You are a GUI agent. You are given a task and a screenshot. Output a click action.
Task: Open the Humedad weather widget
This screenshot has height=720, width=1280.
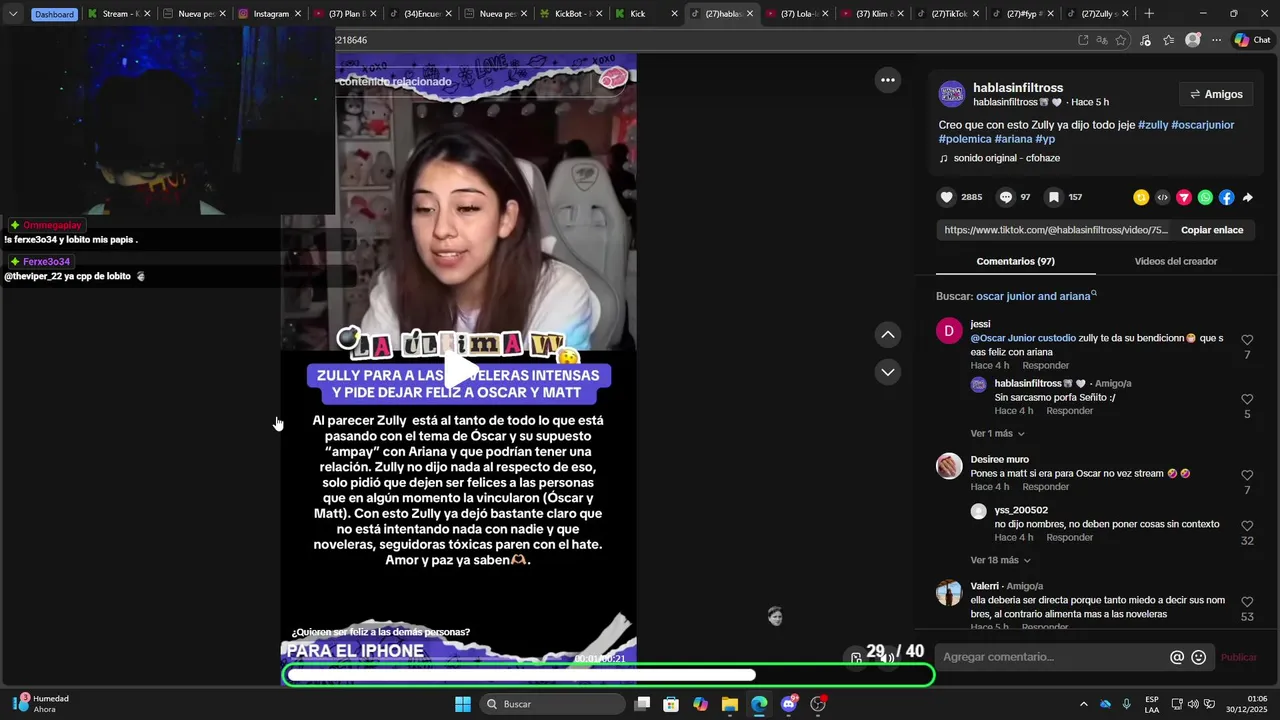(x=41, y=704)
